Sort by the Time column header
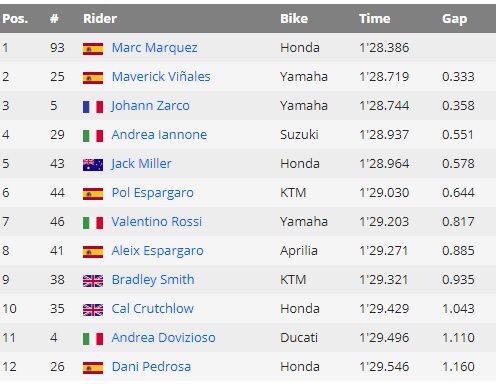The width and height of the screenshot is (502, 384). pos(375,19)
